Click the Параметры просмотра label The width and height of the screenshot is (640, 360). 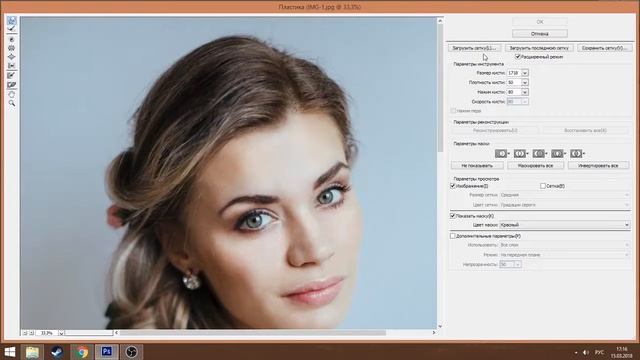click(x=476, y=179)
